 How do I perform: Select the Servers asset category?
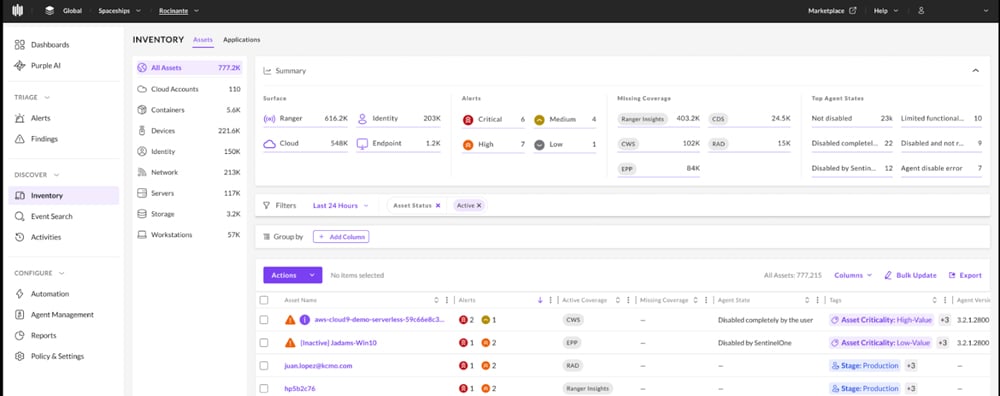click(189, 193)
